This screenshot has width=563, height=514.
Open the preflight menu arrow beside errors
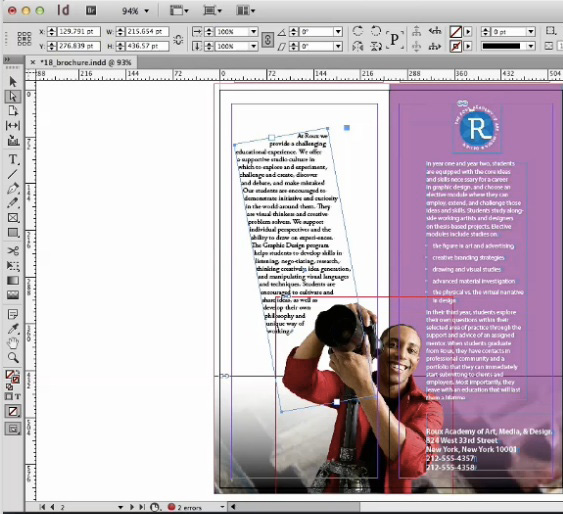pos(222,507)
